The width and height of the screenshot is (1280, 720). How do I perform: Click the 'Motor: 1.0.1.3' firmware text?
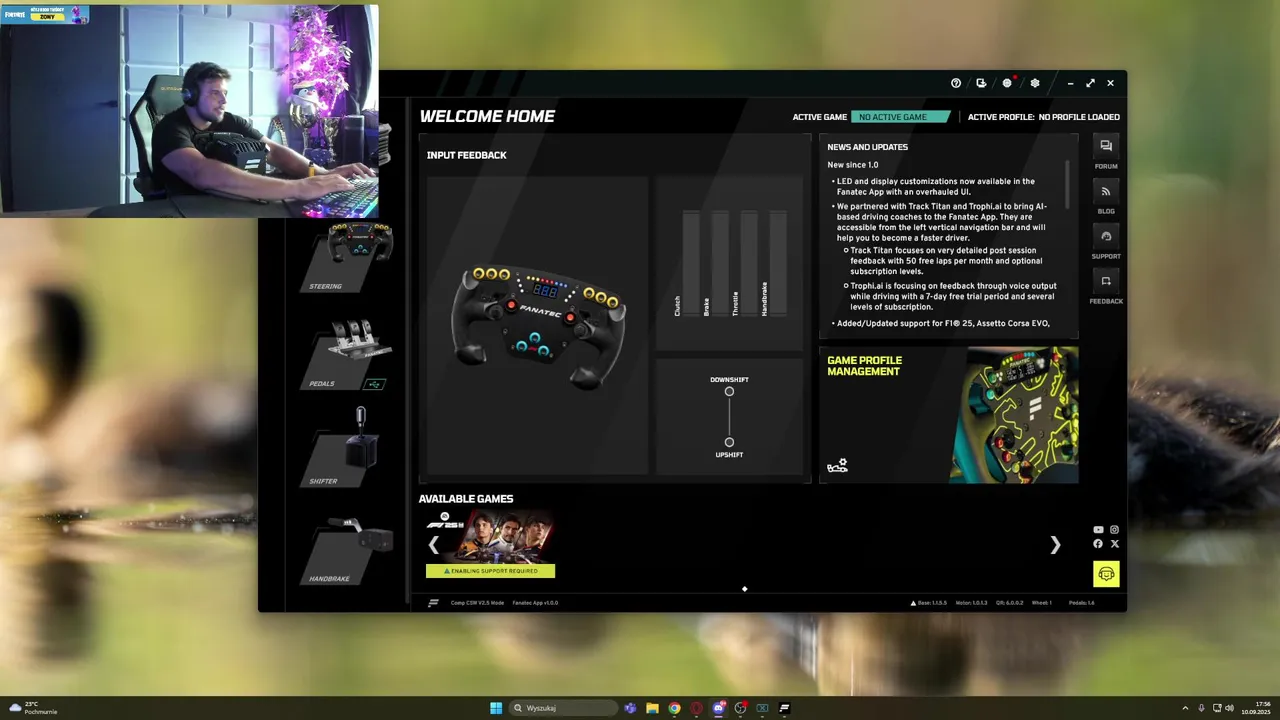(x=971, y=603)
